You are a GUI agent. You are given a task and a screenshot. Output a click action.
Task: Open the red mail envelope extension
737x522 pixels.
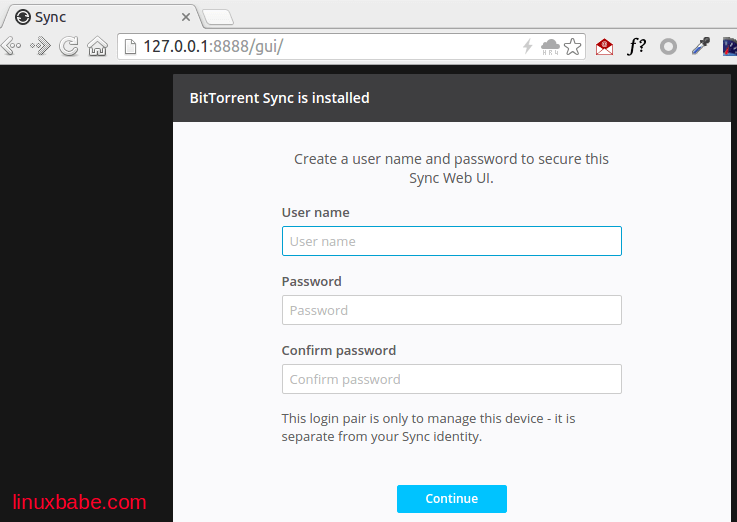click(604, 46)
